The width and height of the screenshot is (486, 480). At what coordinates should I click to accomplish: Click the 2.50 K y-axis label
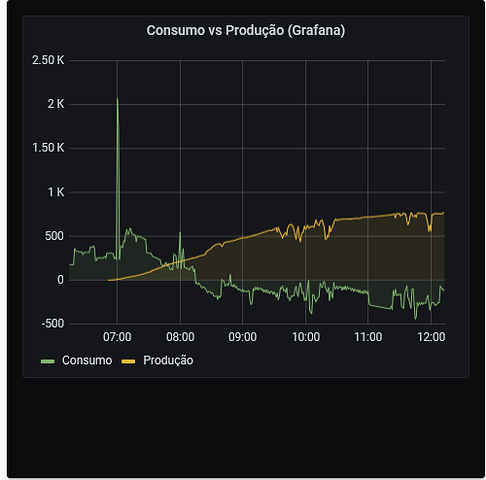pyautogui.click(x=48, y=60)
